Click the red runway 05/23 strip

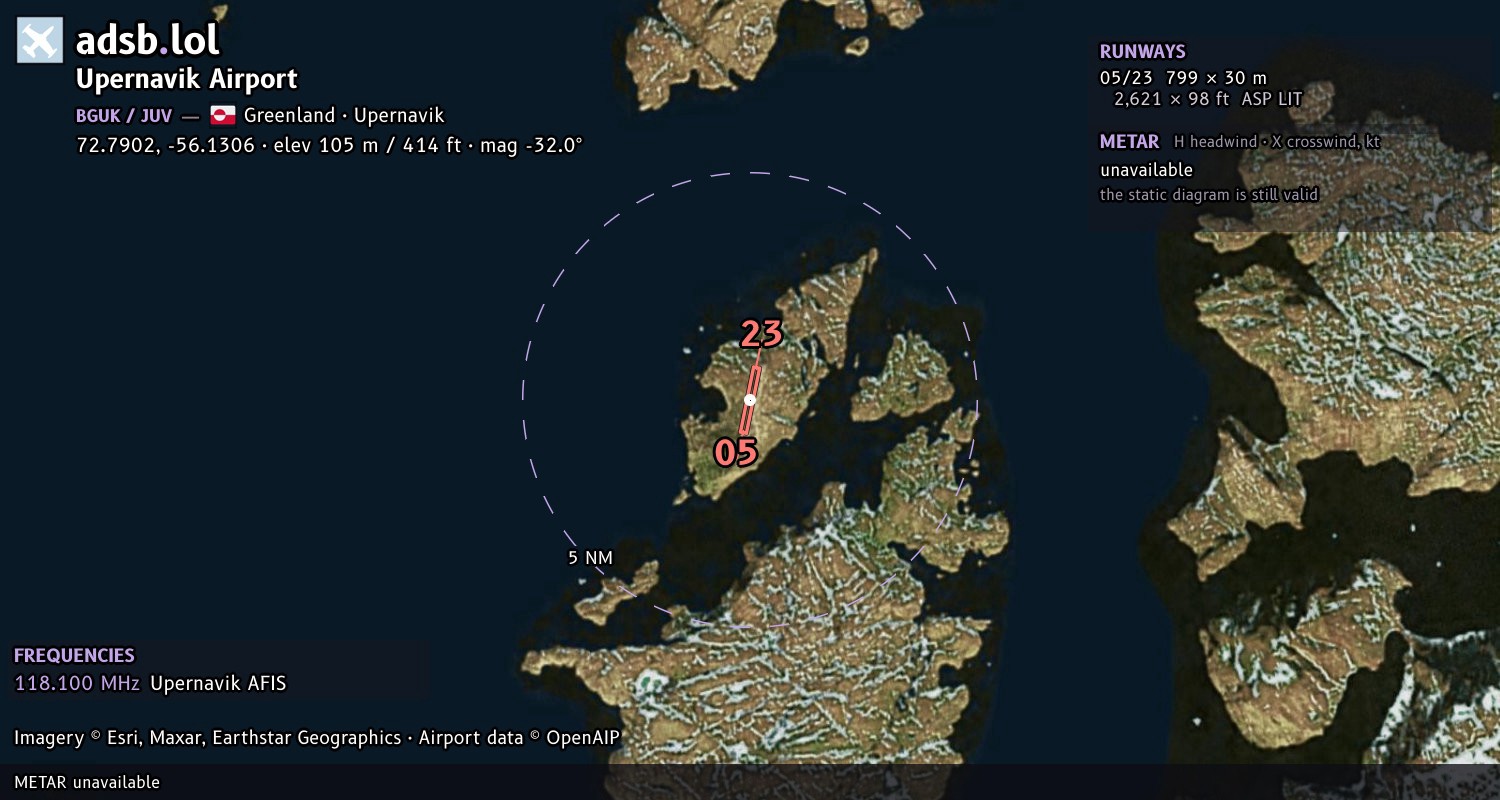(750, 400)
